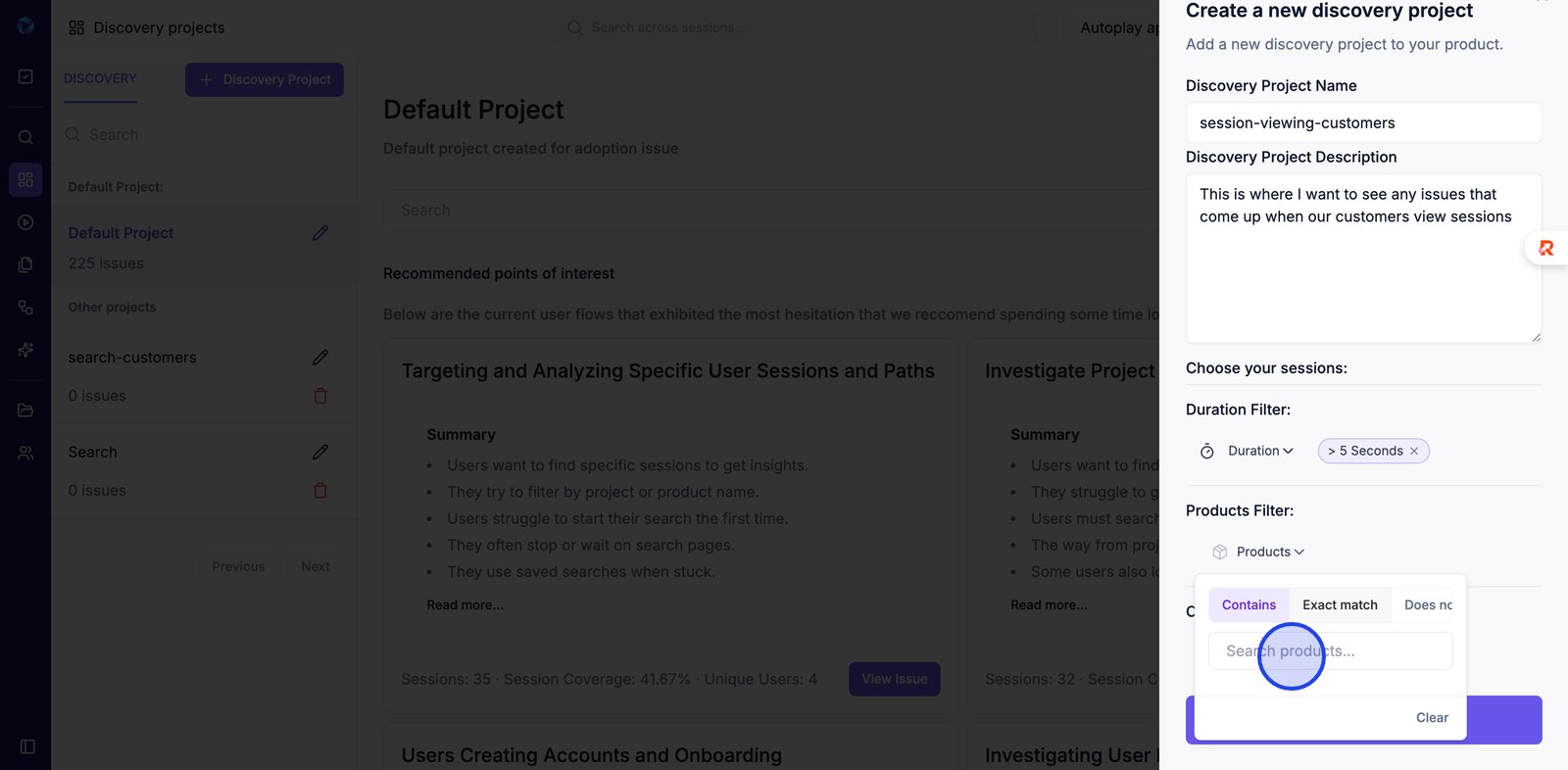Delete the 'Search' project via trash icon
Screen dimensions: 1568x770
click(x=320, y=491)
